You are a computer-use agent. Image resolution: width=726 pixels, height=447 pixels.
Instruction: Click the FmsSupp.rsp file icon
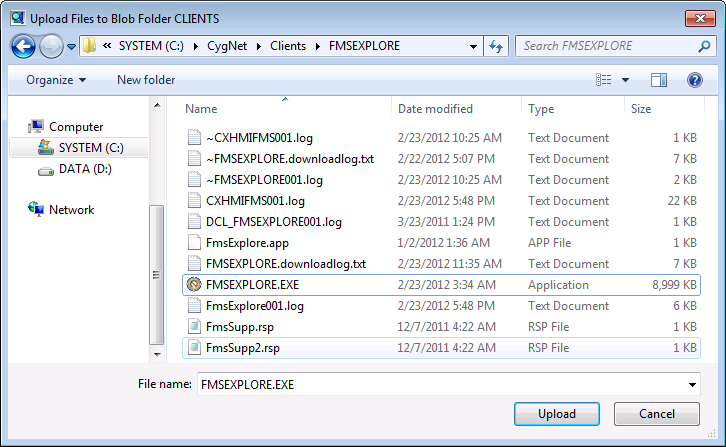pos(194,327)
